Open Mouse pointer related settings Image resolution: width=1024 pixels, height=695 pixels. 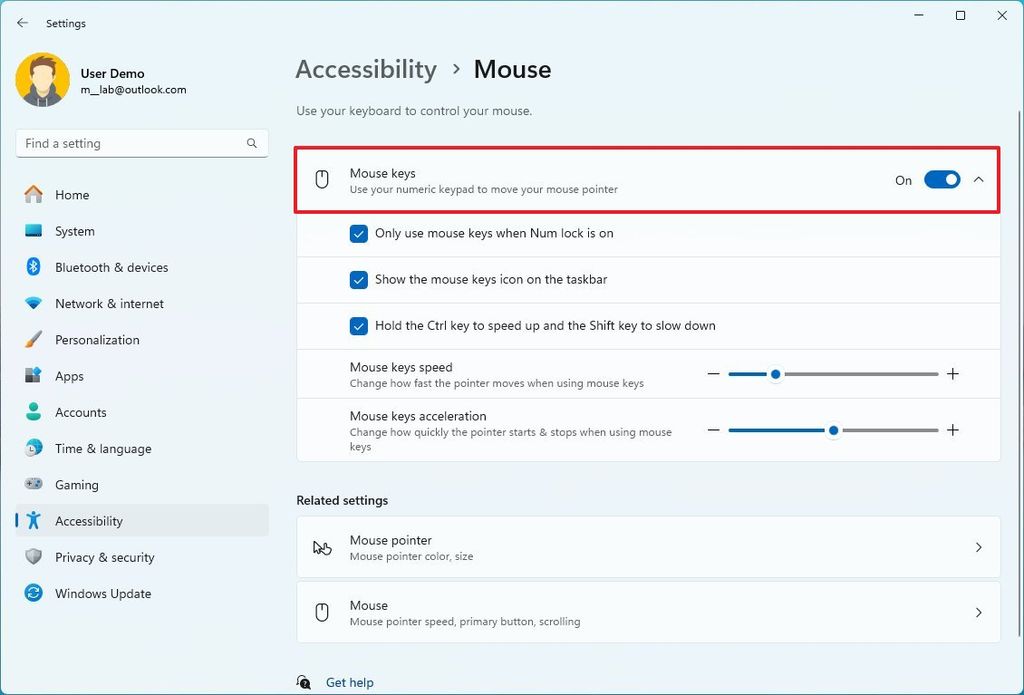(646, 547)
